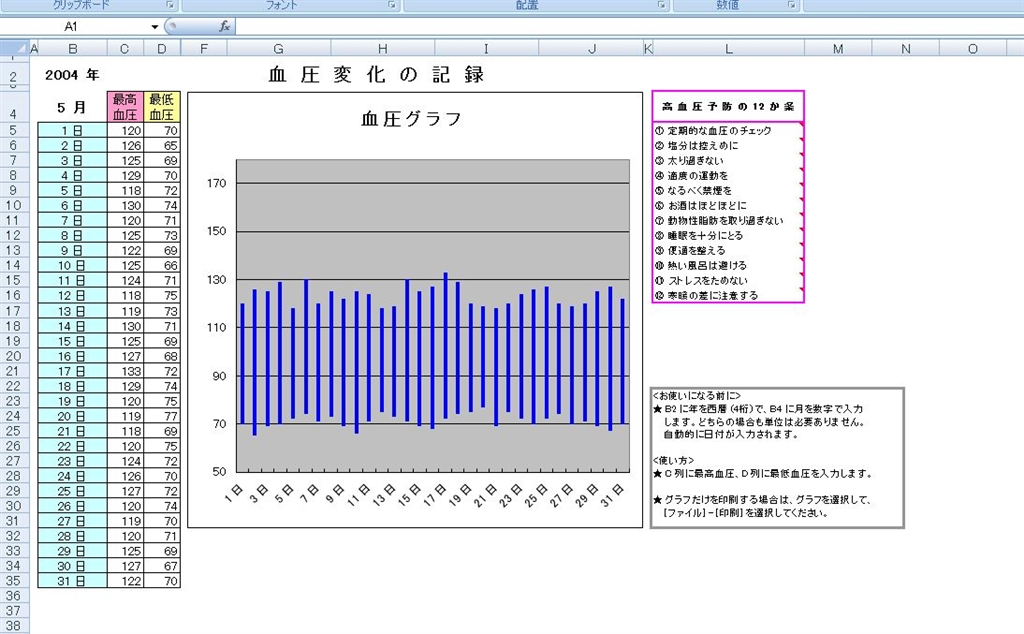This screenshot has height=634, width=1024.
Task: Click the 29日 label on the chart x-axis
Action: pos(587,496)
